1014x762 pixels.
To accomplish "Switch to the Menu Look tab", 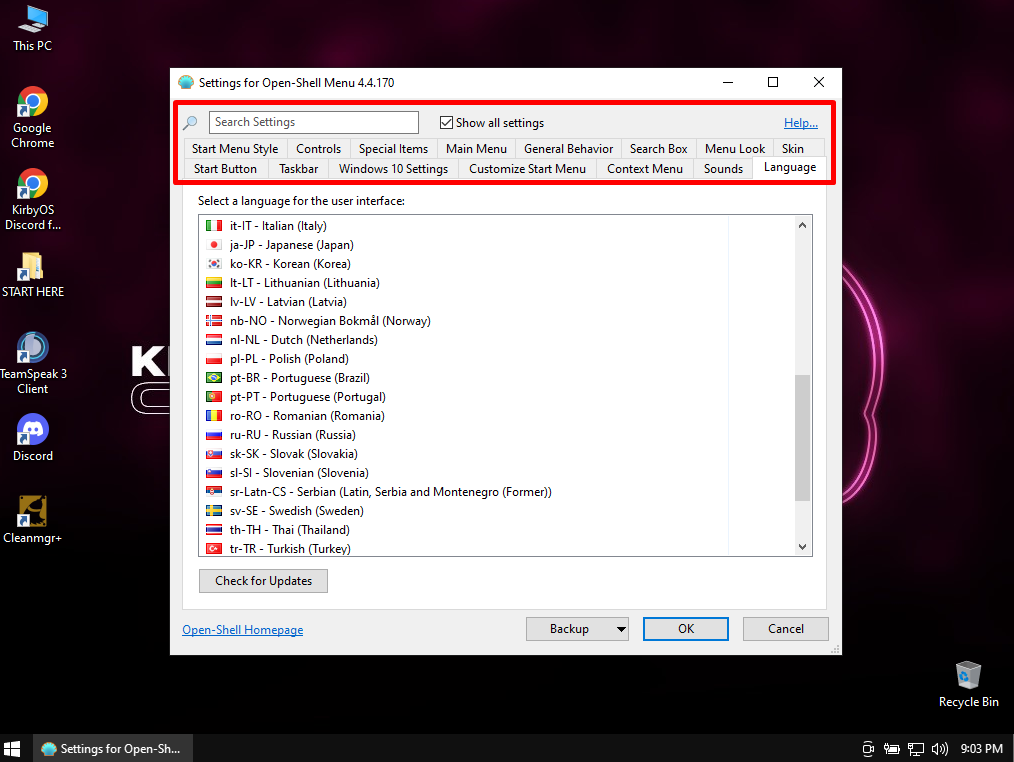I will [x=735, y=149].
